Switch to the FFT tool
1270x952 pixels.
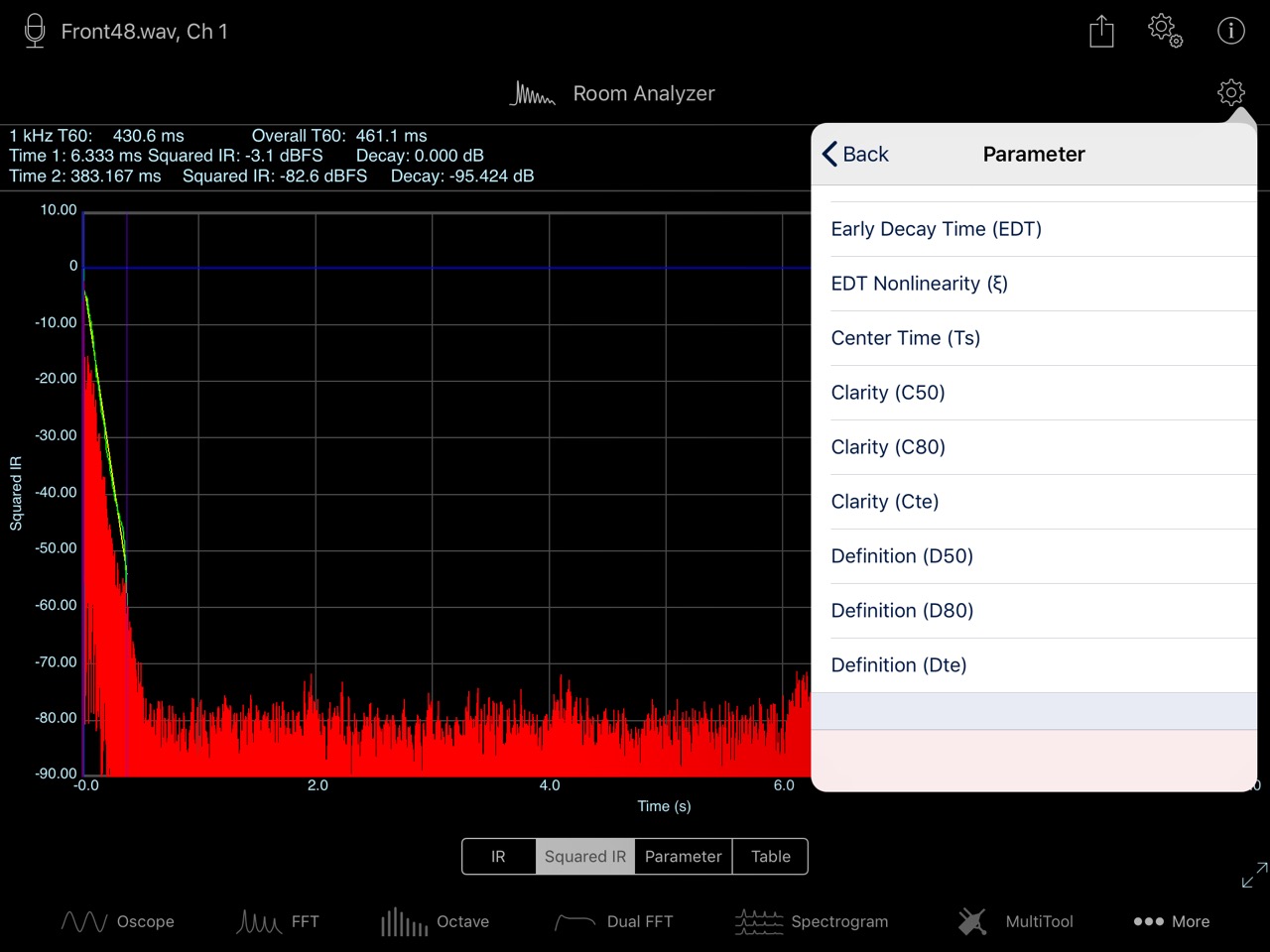(278, 921)
